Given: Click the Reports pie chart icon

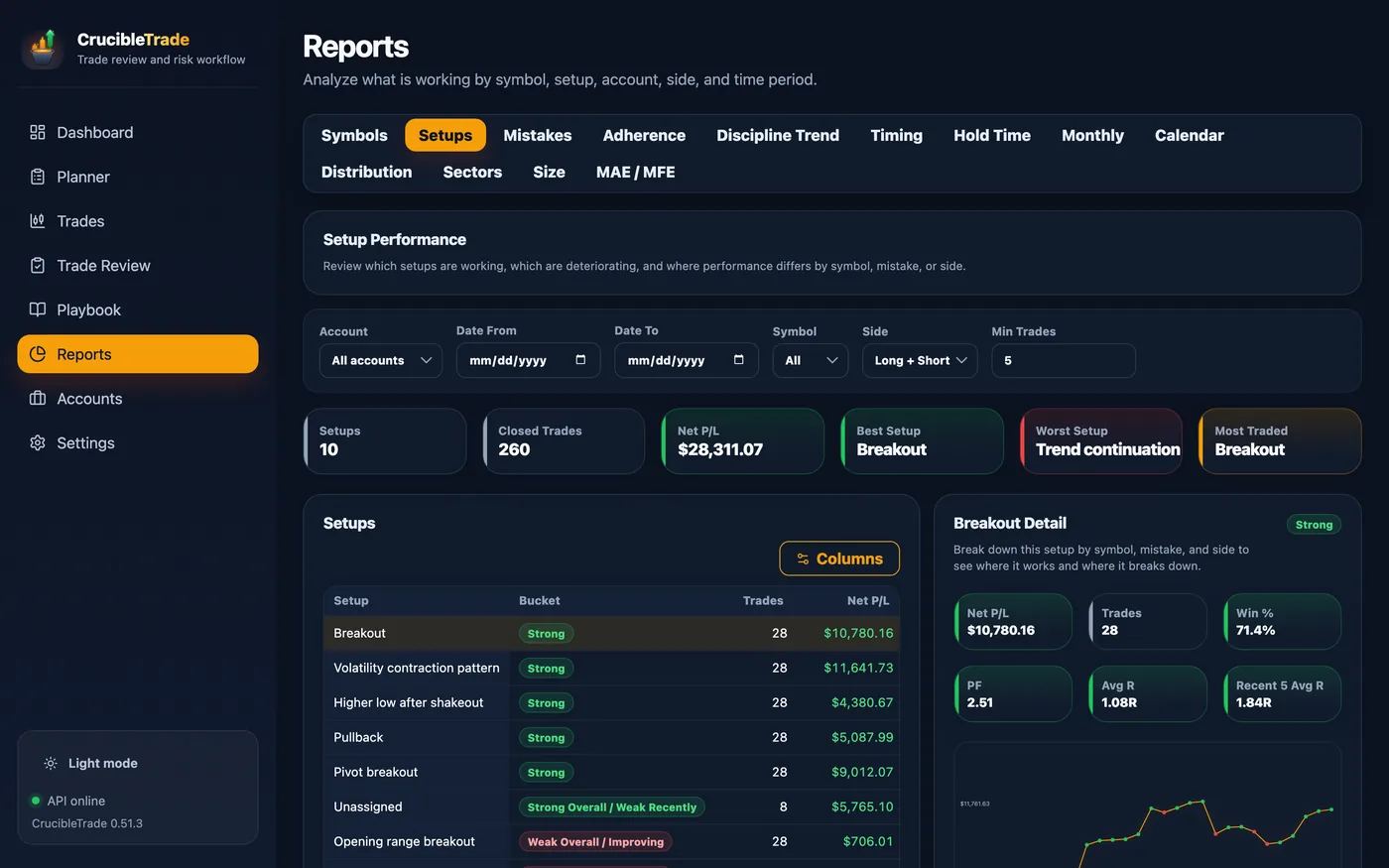Looking at the screenshot, I should pos(38,354).
